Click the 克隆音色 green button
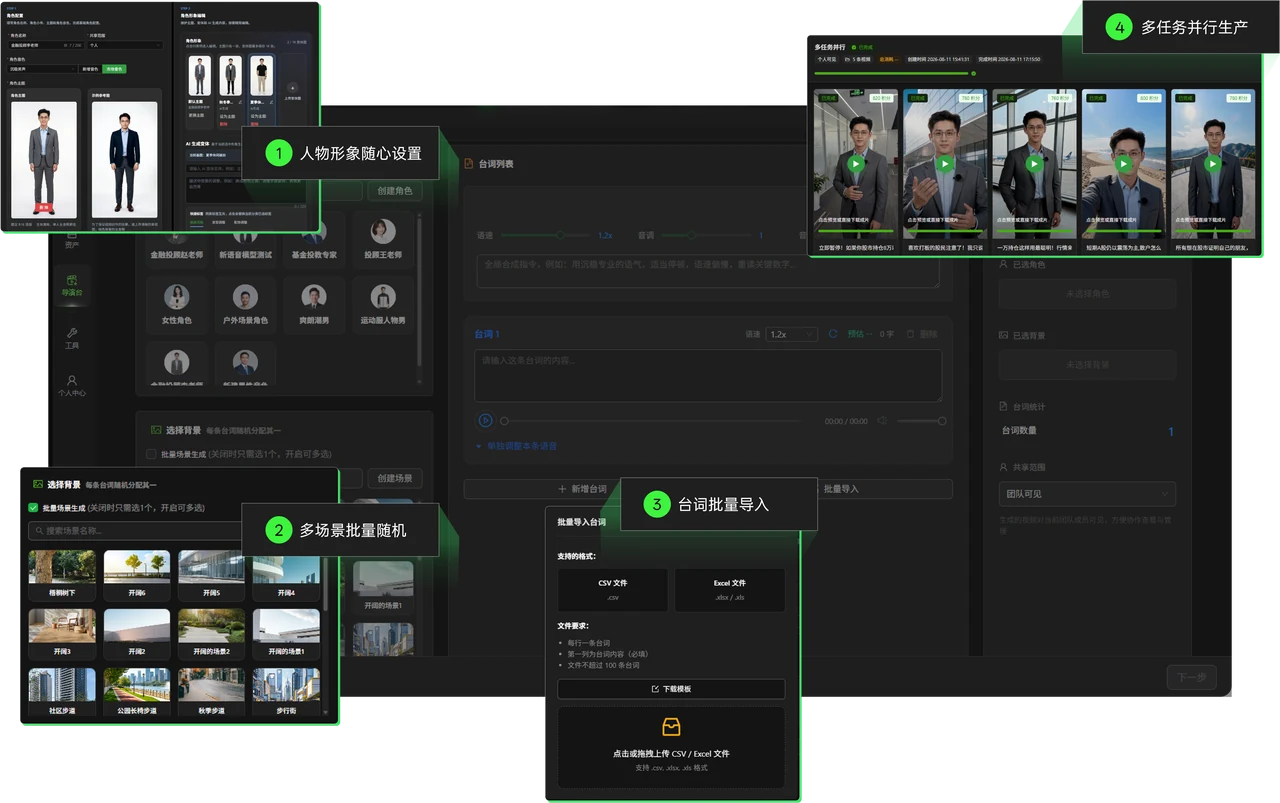Image resolution: width=1280 pixels, height=803 pixels. 116,69
